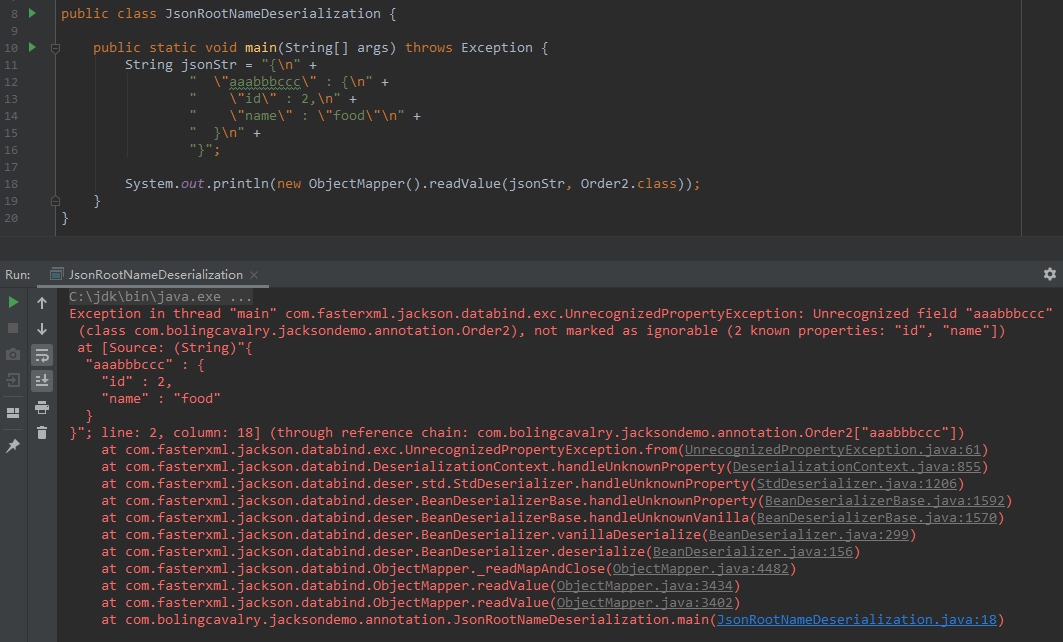The width and height of the screenshot is (1063, 642).
Task: Open ObjectMapper.java:4482 link
Action: coord(701,568)
